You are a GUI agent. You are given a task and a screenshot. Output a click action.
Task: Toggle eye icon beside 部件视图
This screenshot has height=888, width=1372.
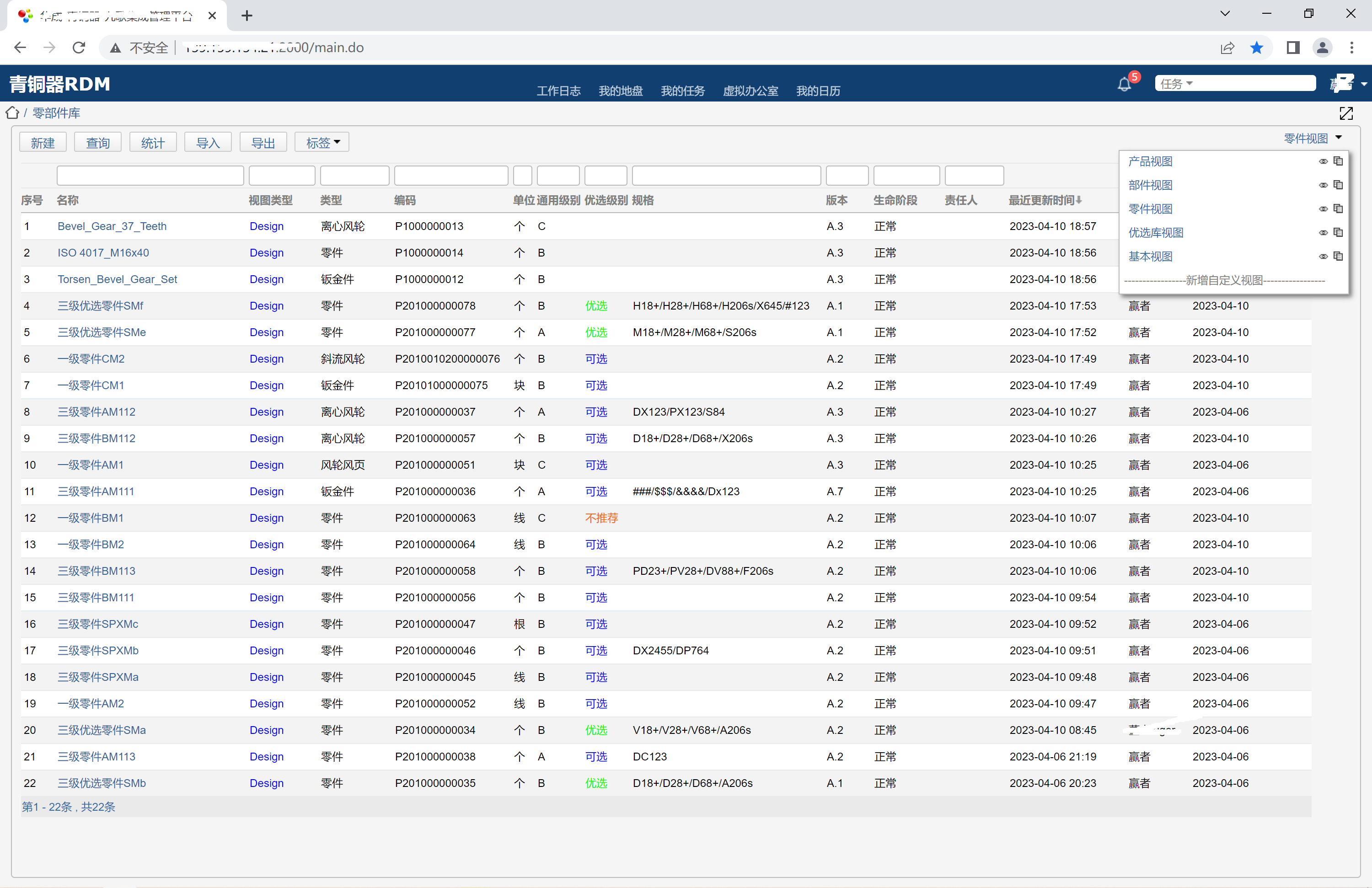[x=1323, y=186]
